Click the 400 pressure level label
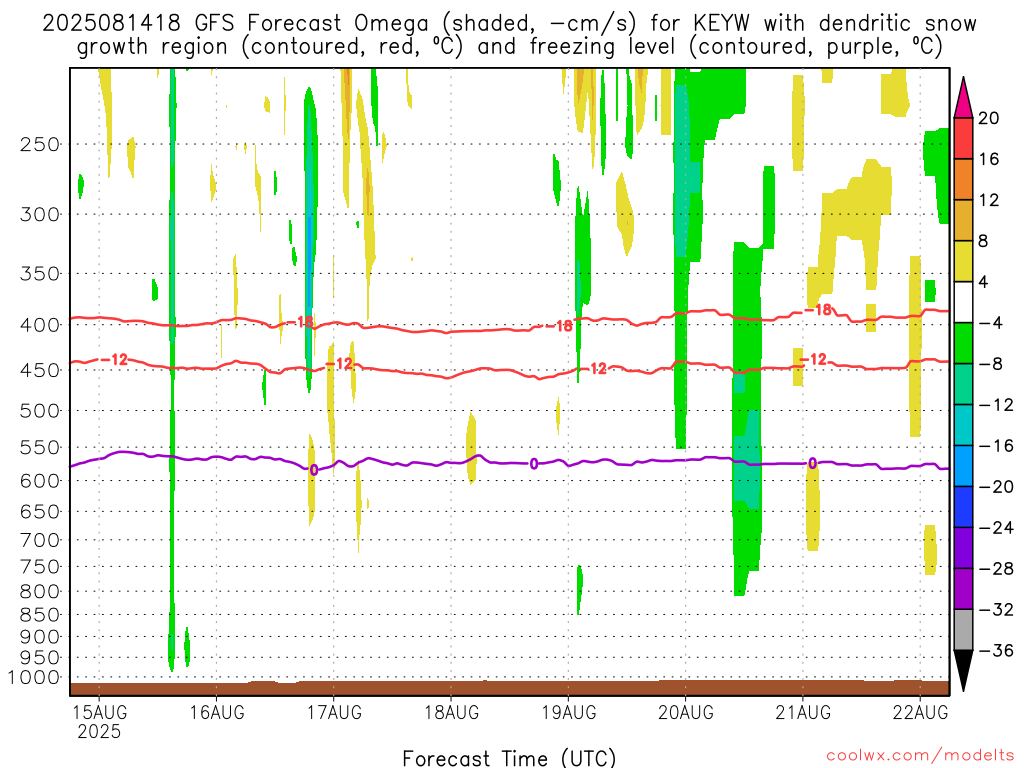The width and height of the screenshot is (1024, 768). pos(40,325)
